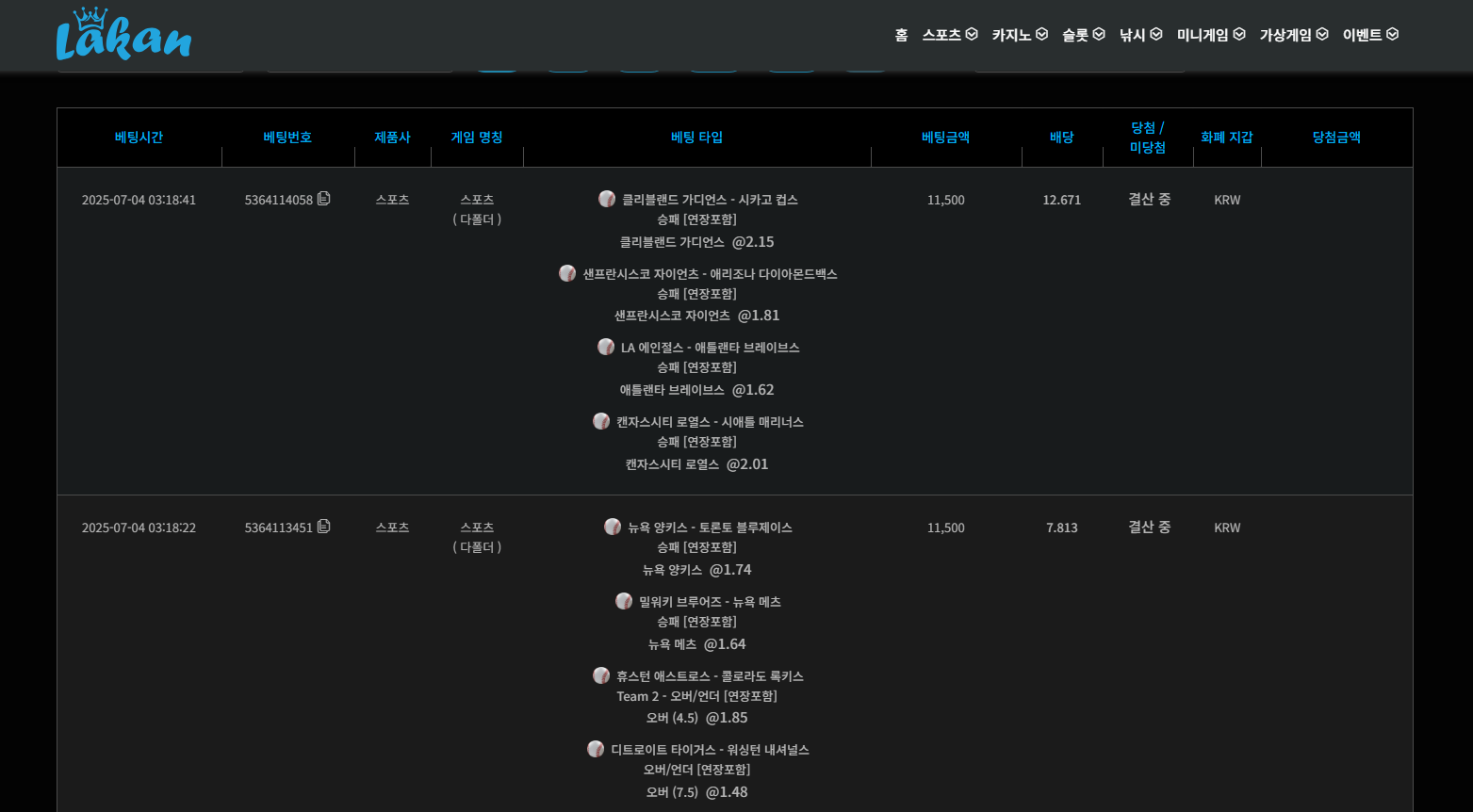The image size is (1473, 812).
Task: Click the 베팅시간 column header
Action: tap(139, 138)
